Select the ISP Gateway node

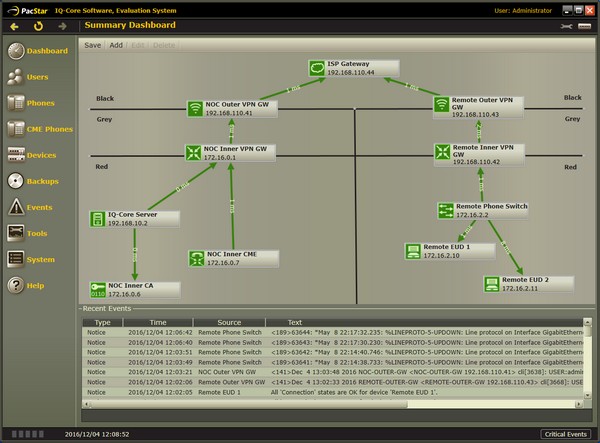[x=355, y=68]
